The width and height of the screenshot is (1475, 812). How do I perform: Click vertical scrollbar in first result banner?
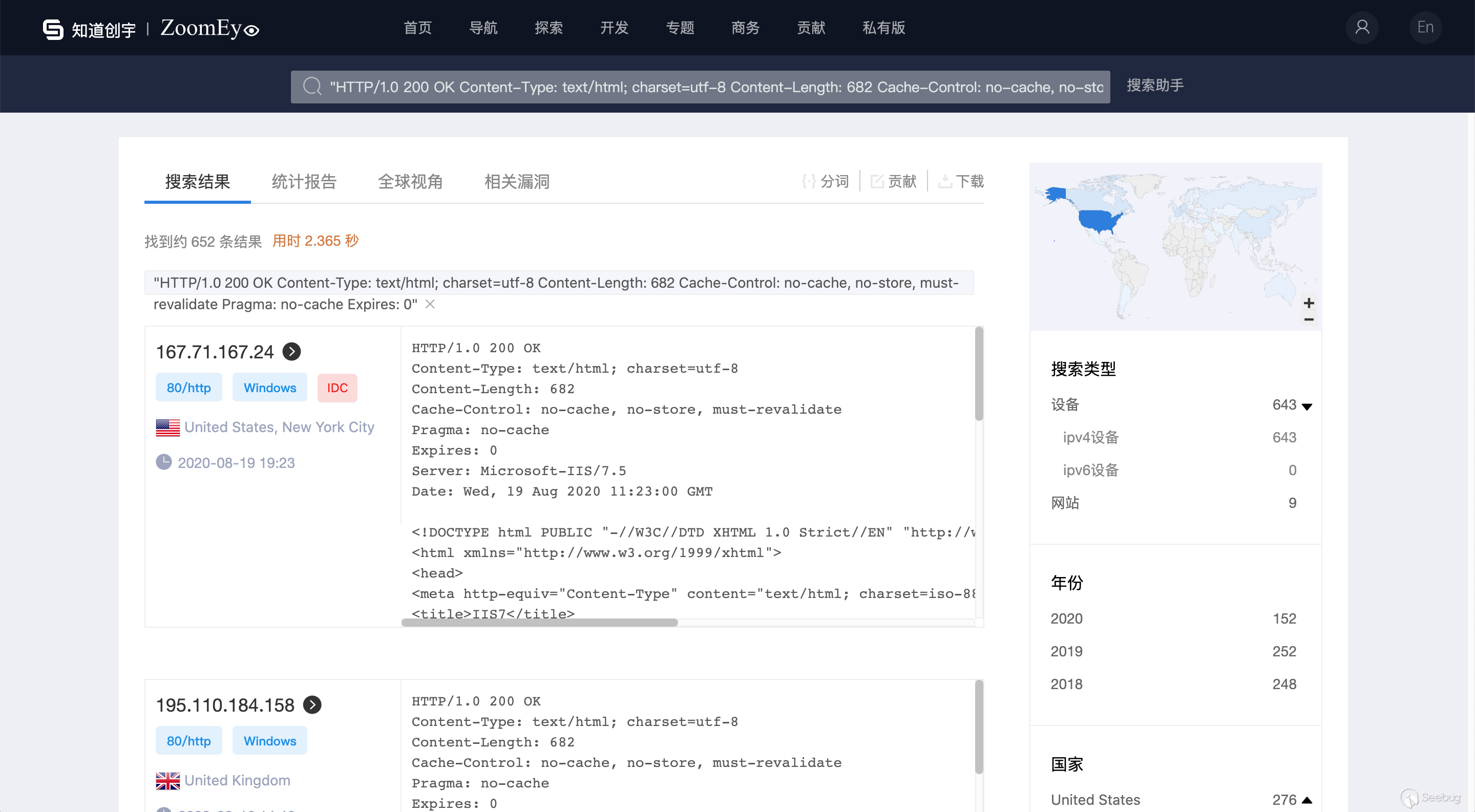[x=979, y=374]
